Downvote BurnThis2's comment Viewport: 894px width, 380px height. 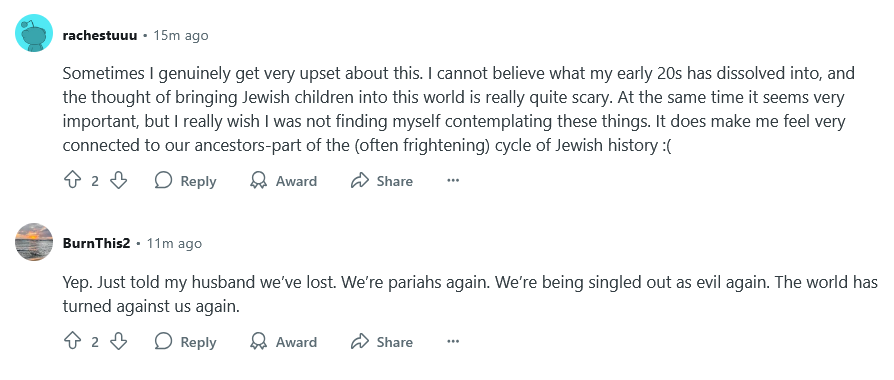pyautogui.click(x=118, y=342)
